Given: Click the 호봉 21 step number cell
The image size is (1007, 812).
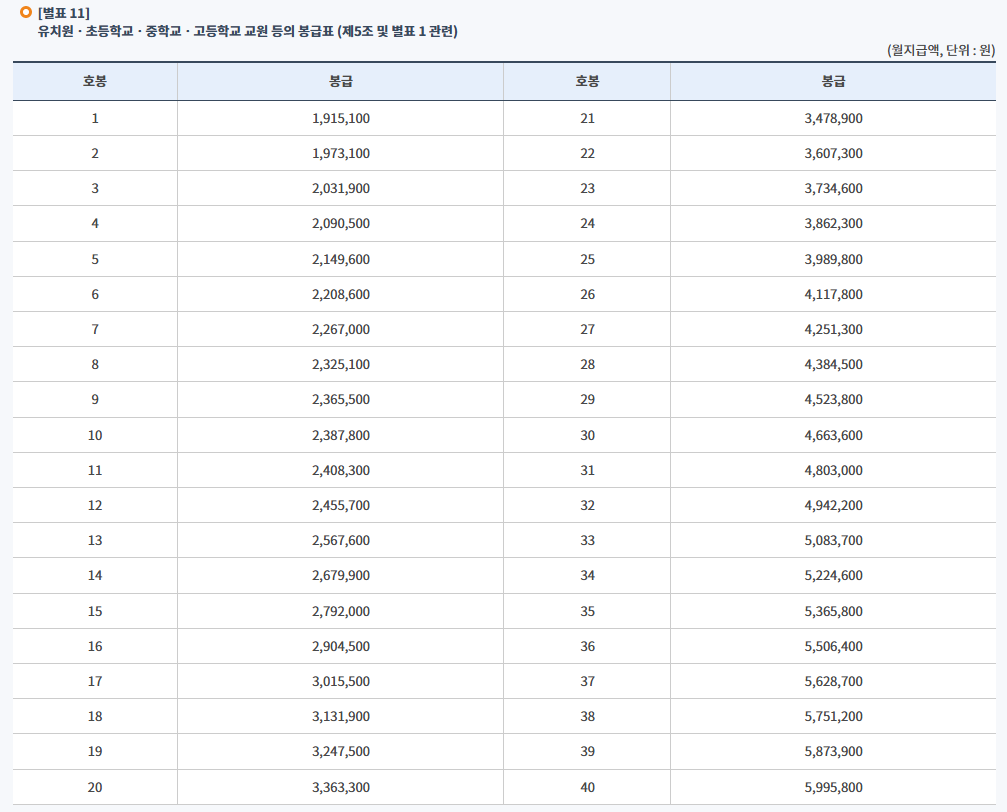Looking at the screenshot, I should (x=587, y=118).
